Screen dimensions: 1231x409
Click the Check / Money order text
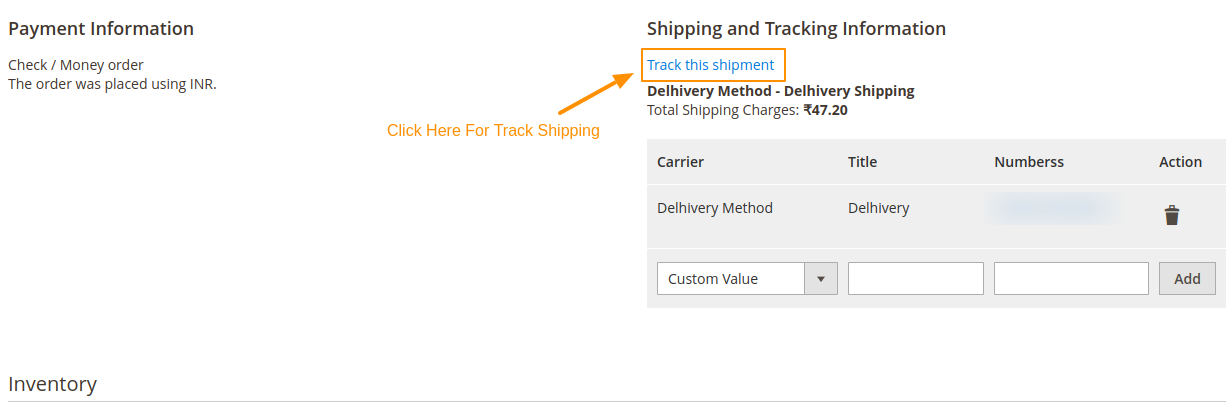[76, 65]
